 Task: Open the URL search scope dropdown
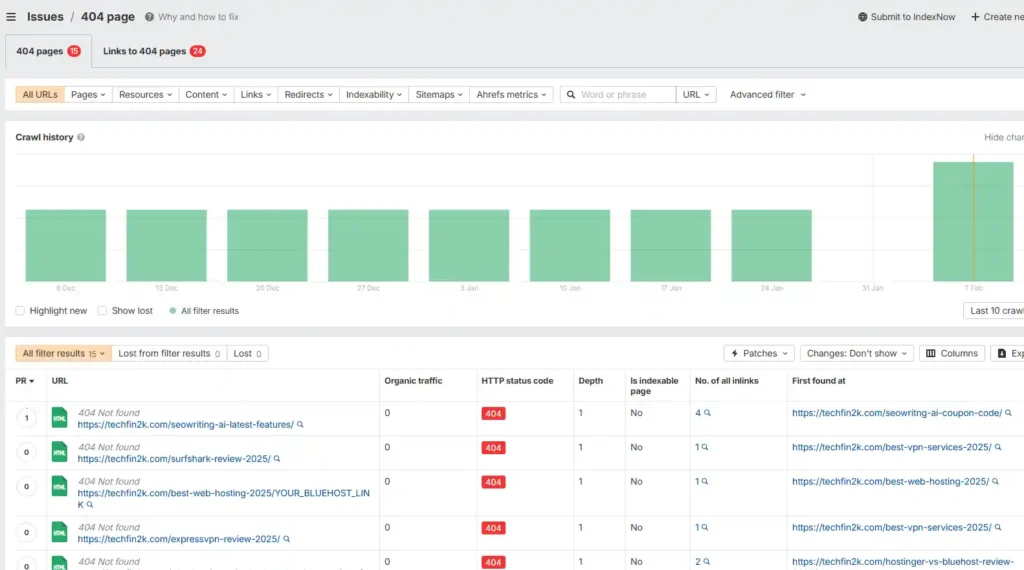click(696, 95)
